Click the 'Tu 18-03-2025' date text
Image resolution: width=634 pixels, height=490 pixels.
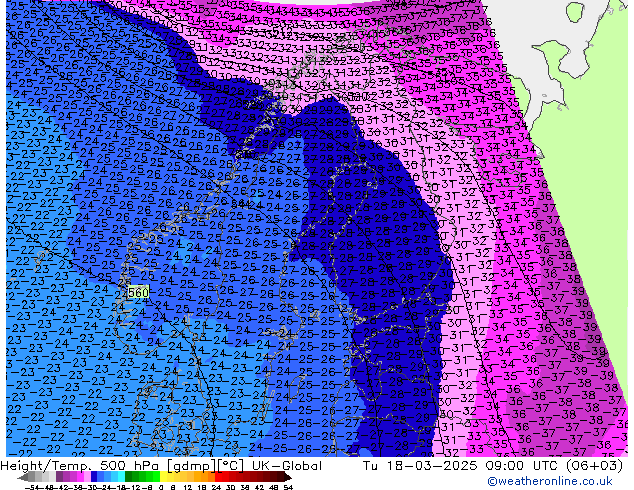point(420,466)
